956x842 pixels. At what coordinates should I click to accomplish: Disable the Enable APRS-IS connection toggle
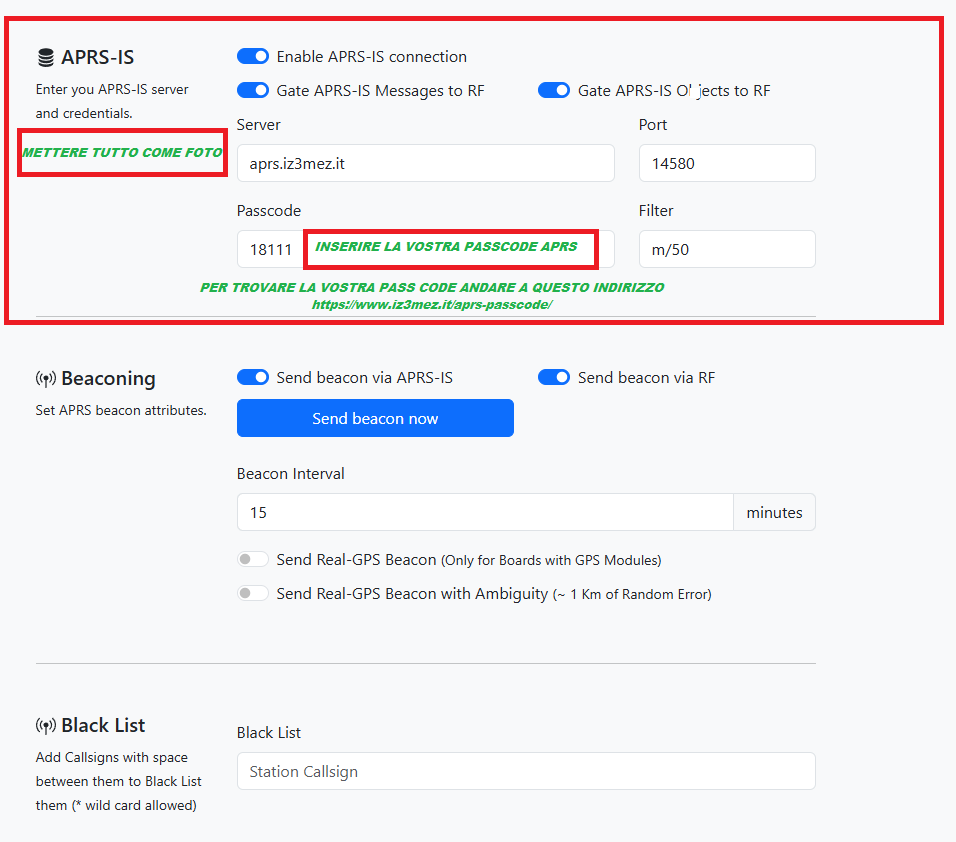(x=253, y=57)
